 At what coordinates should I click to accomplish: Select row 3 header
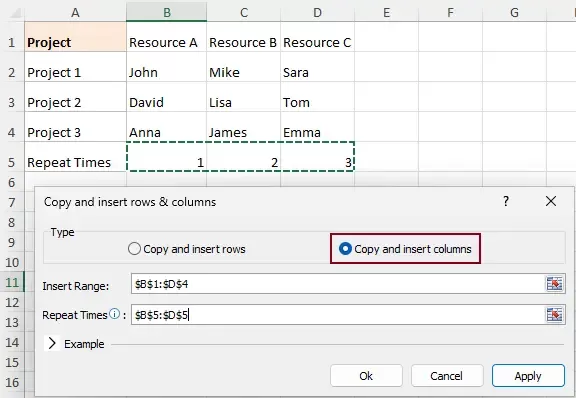click(x=12, y=97)
